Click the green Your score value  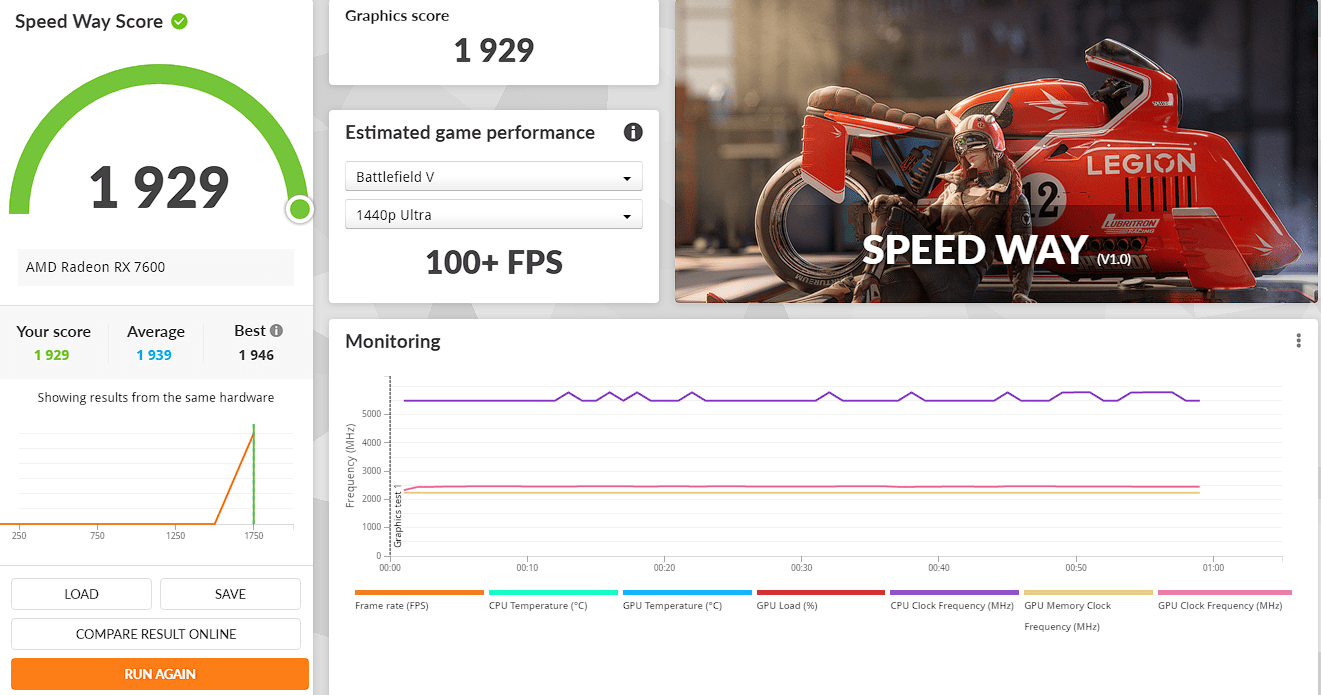pos(52,355)
